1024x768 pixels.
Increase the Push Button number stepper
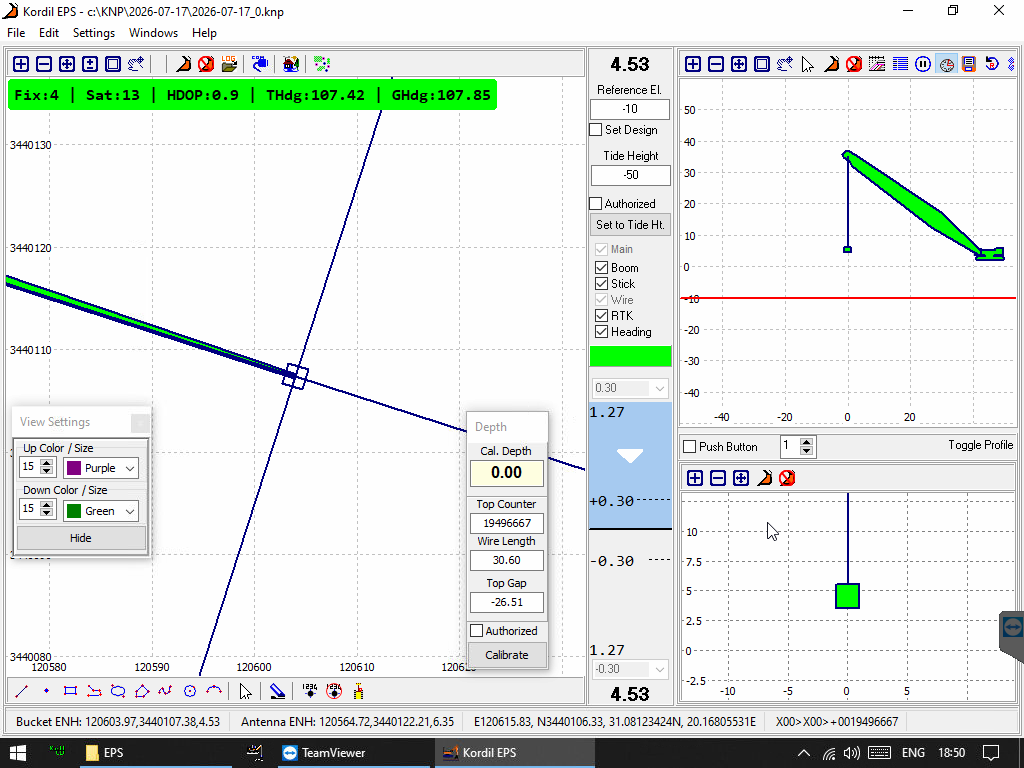click(x=807, y=442)
